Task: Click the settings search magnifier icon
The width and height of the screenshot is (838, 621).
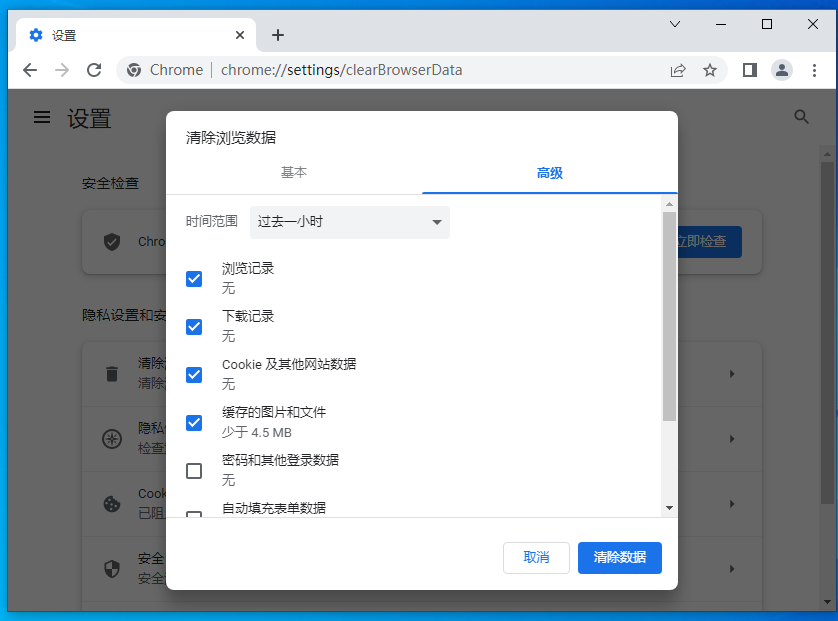Action: [801, 117]
